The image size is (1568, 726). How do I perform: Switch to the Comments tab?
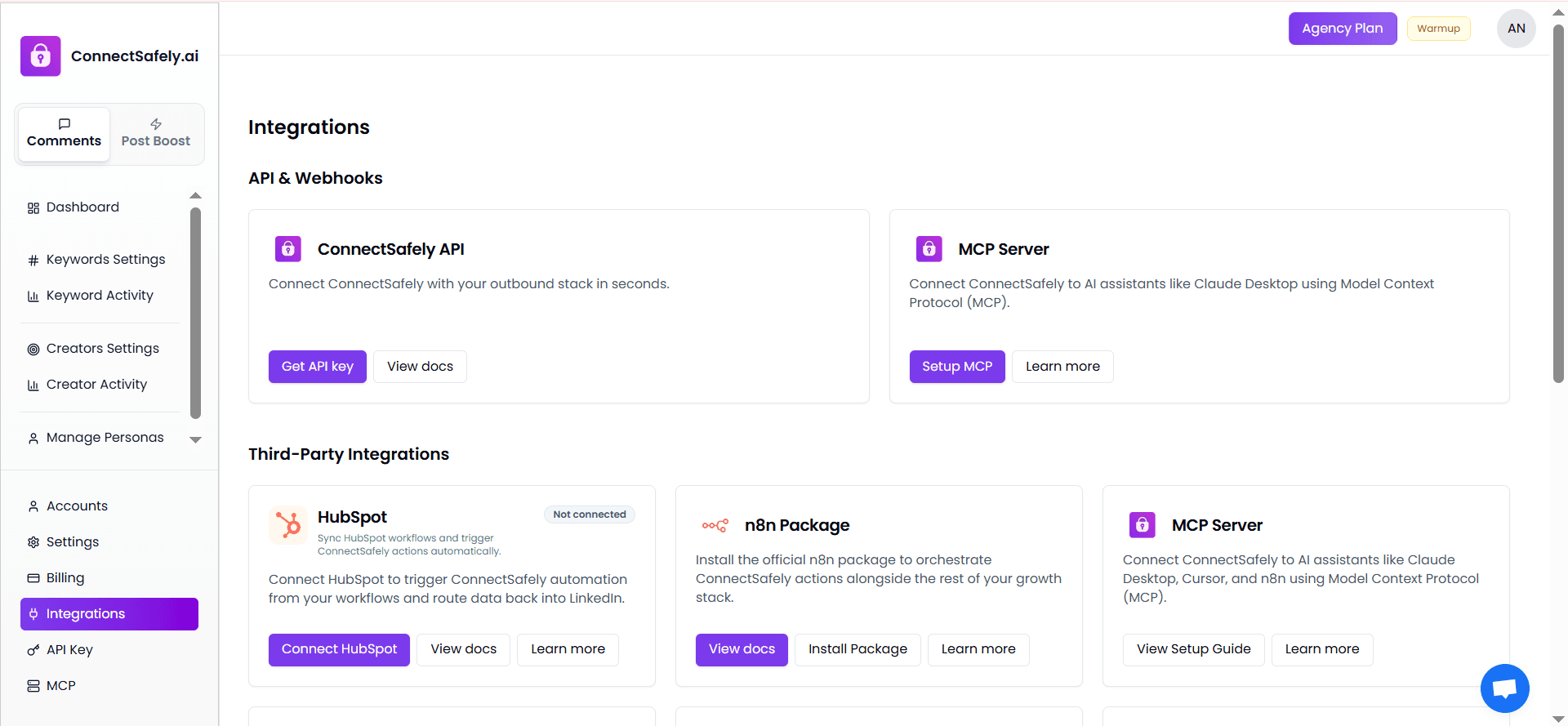coord(64,134)
